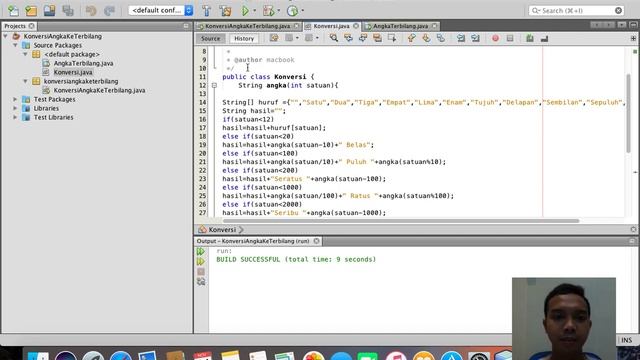Viewport: 640px width, 360px height.
Task: Switch to History view button
Action: (x=244, y=38)
